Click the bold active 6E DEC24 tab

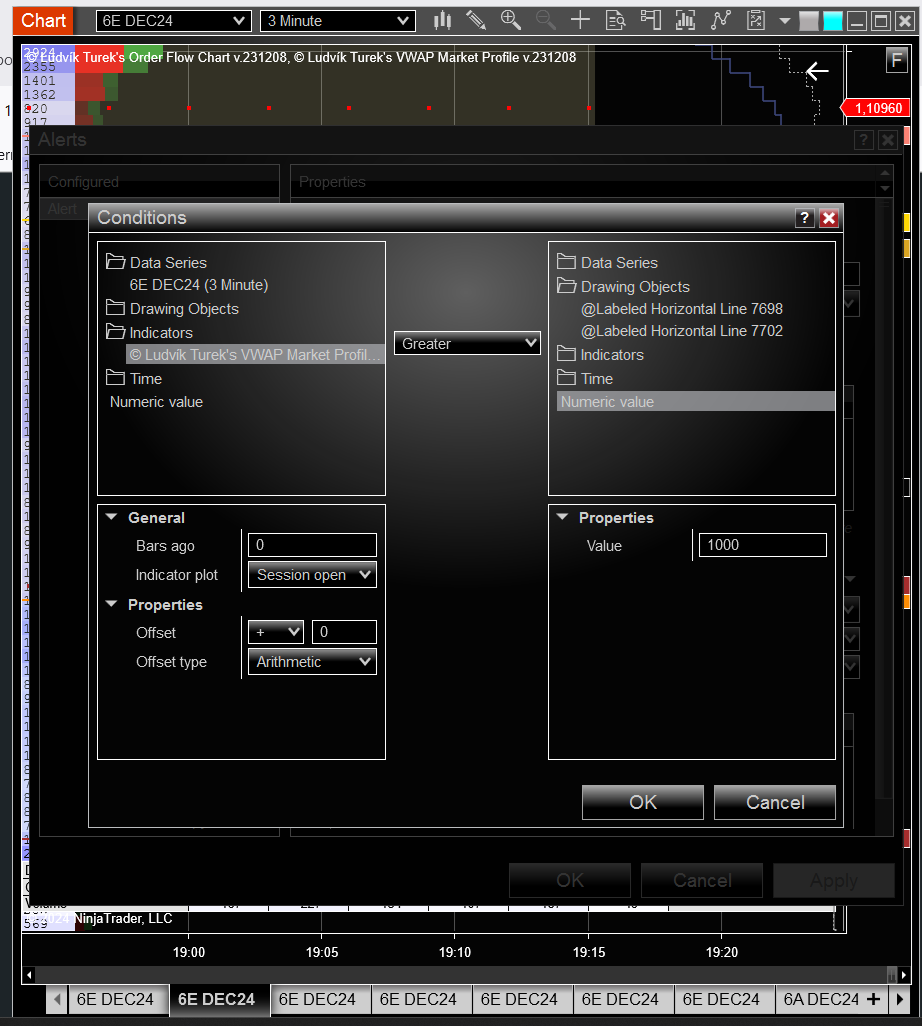tap(217, 999)
